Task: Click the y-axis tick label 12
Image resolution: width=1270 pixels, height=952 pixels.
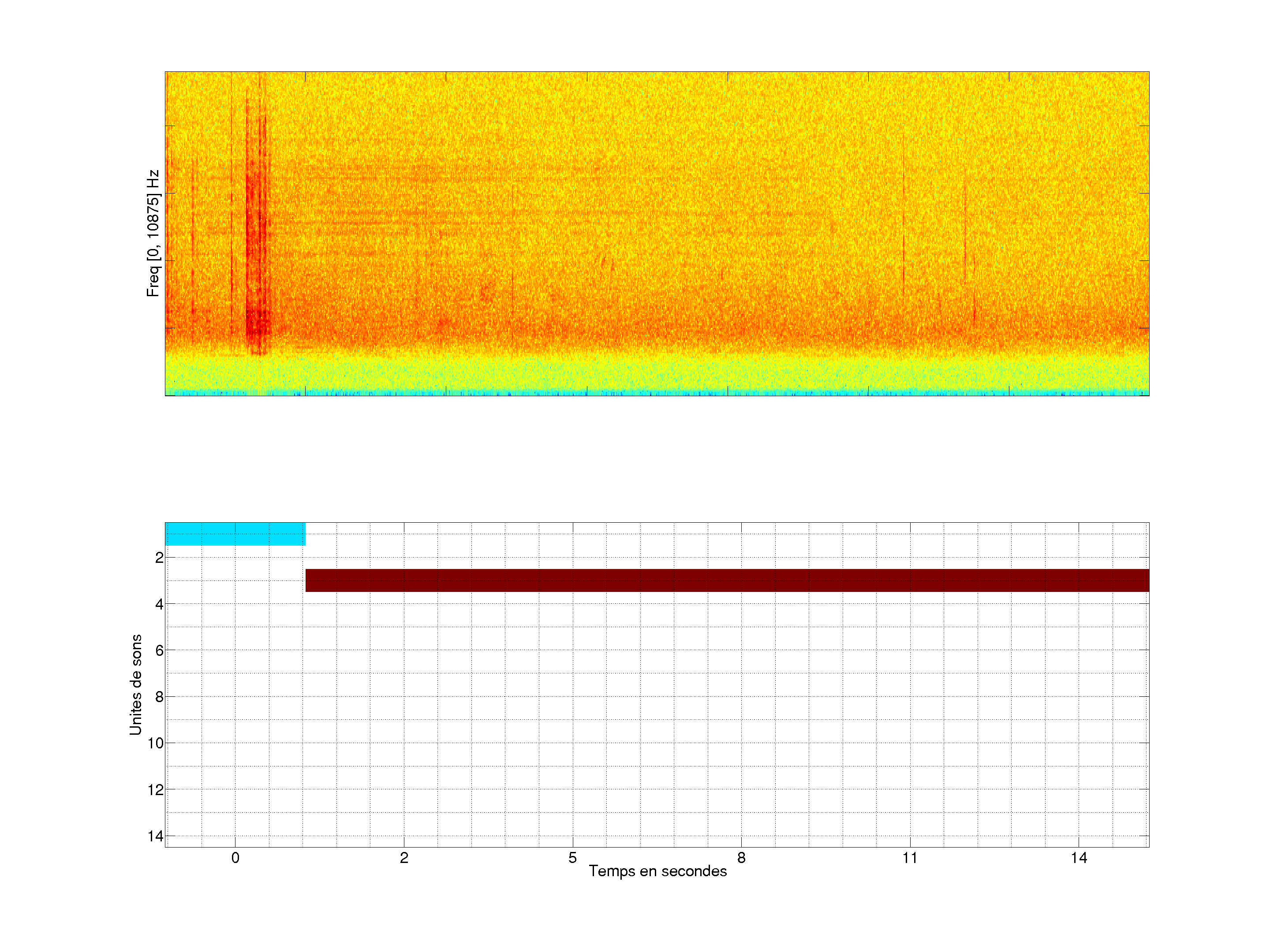Action: (x=156, y=790)
